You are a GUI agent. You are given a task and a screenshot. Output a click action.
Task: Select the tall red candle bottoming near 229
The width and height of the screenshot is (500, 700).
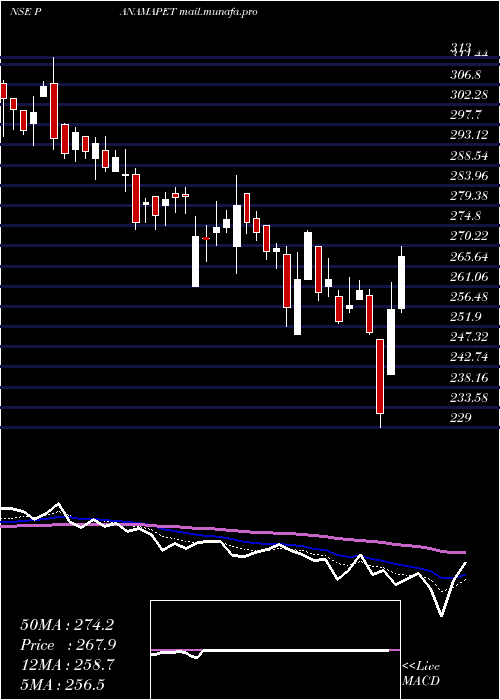click(x=380, y=376)
